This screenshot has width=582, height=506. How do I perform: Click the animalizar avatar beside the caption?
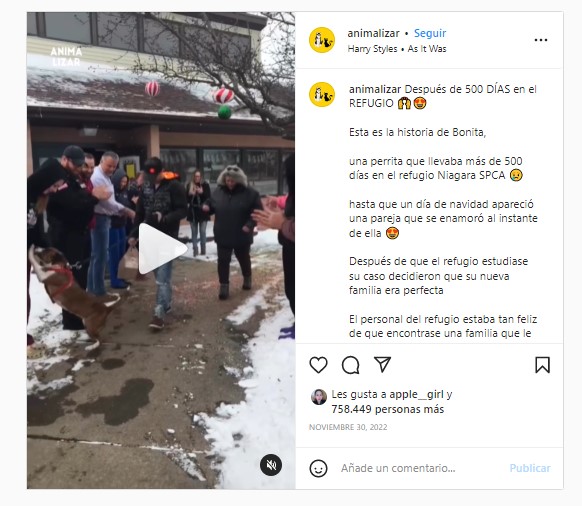pyautogui.click(x=322, y=94)
